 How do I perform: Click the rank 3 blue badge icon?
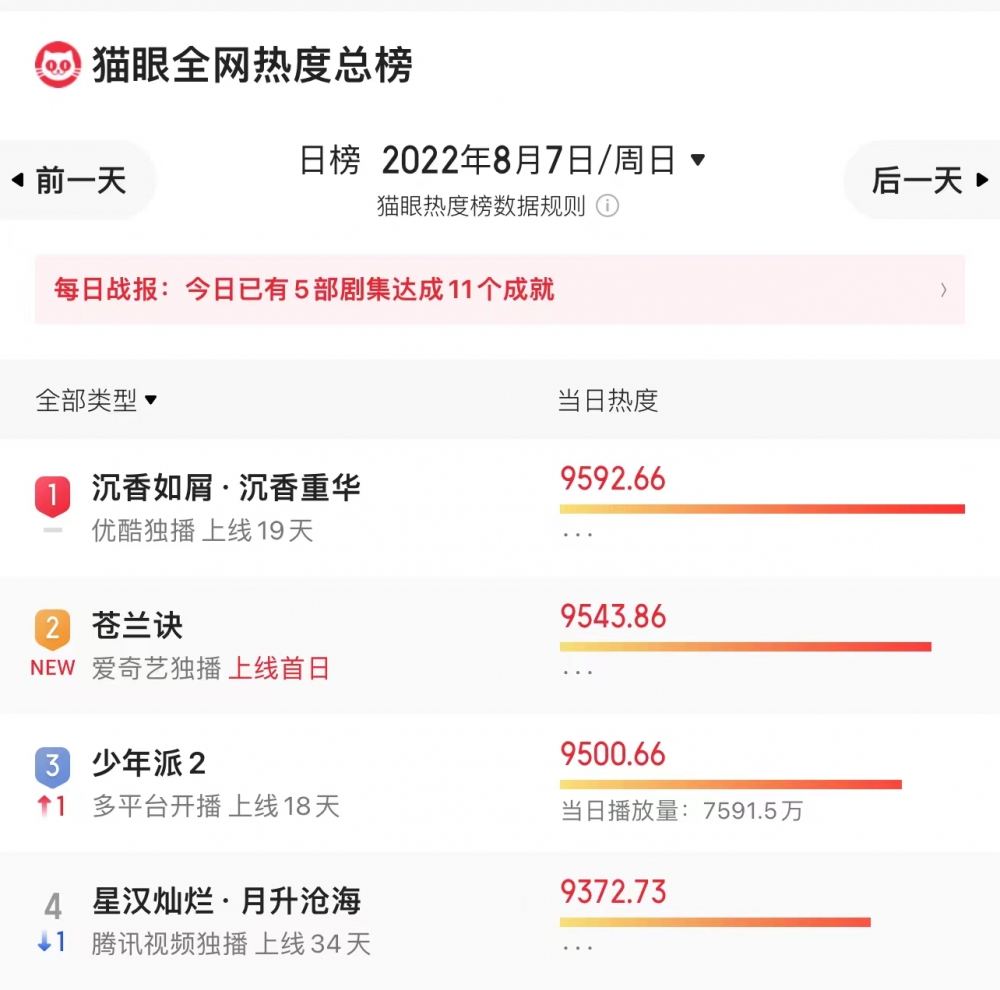pyautogui.click(x=53, y=767)
